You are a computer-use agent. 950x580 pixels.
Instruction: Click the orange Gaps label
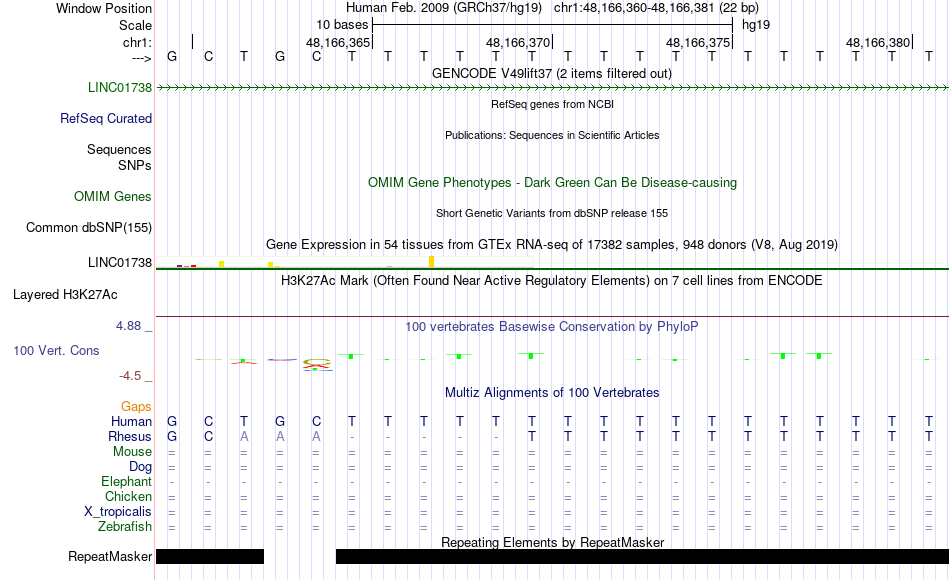136,407
